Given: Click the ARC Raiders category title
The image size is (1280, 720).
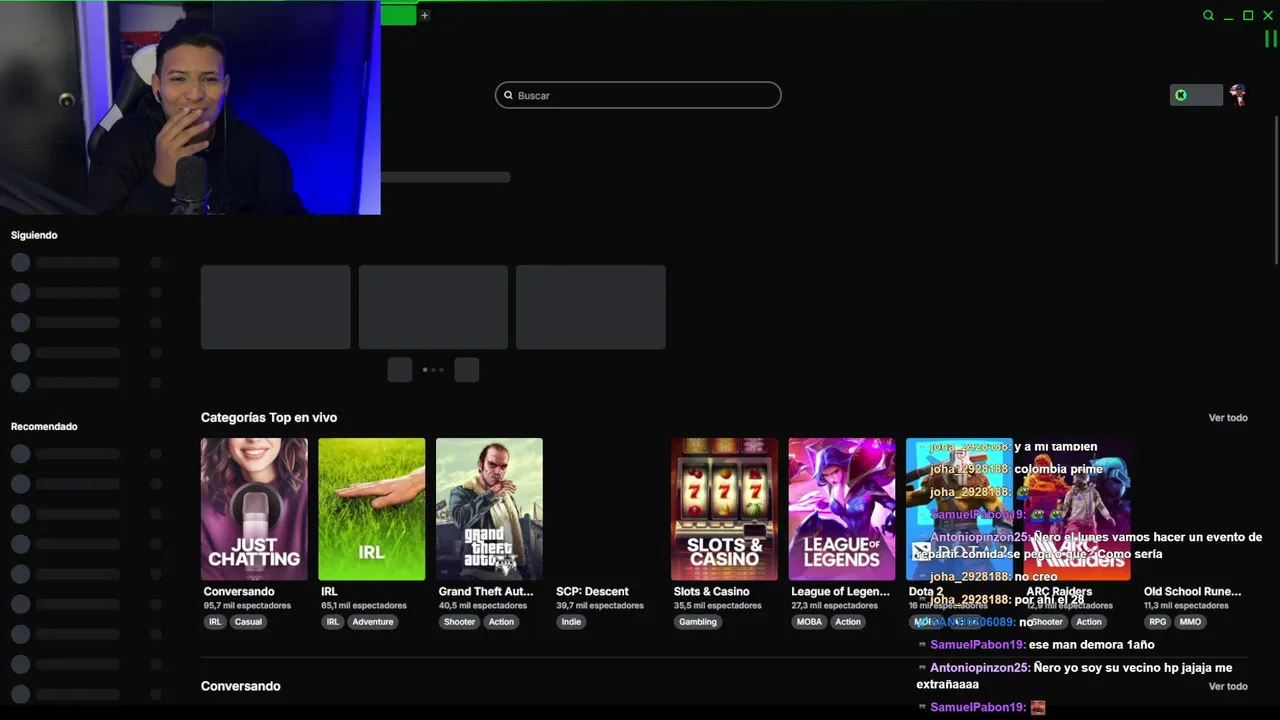Looking at the screenshot, I should pyautogui.click(x=1059, y=591).
